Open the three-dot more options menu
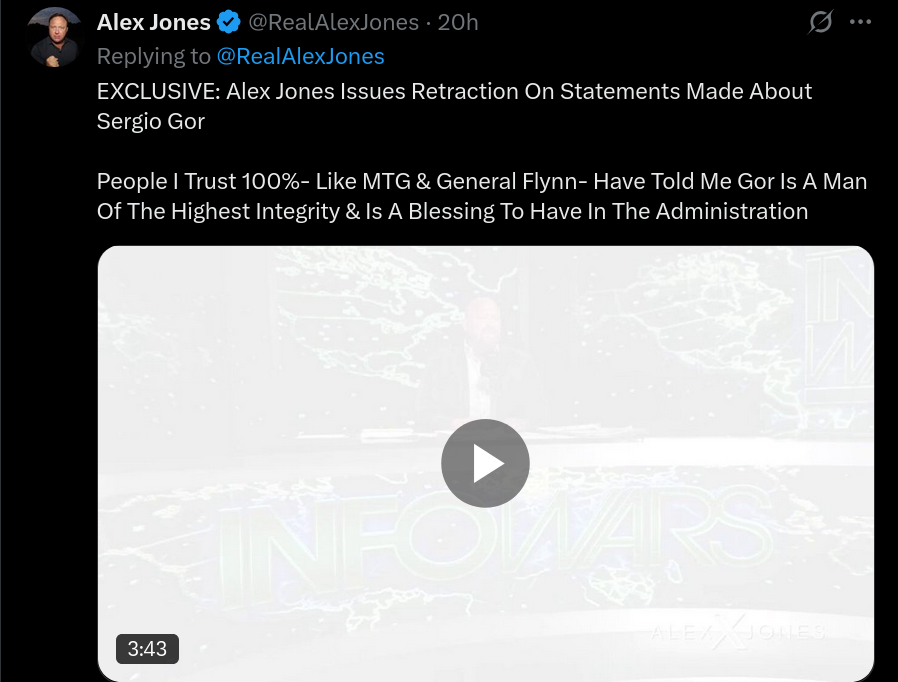 point(860,22)
